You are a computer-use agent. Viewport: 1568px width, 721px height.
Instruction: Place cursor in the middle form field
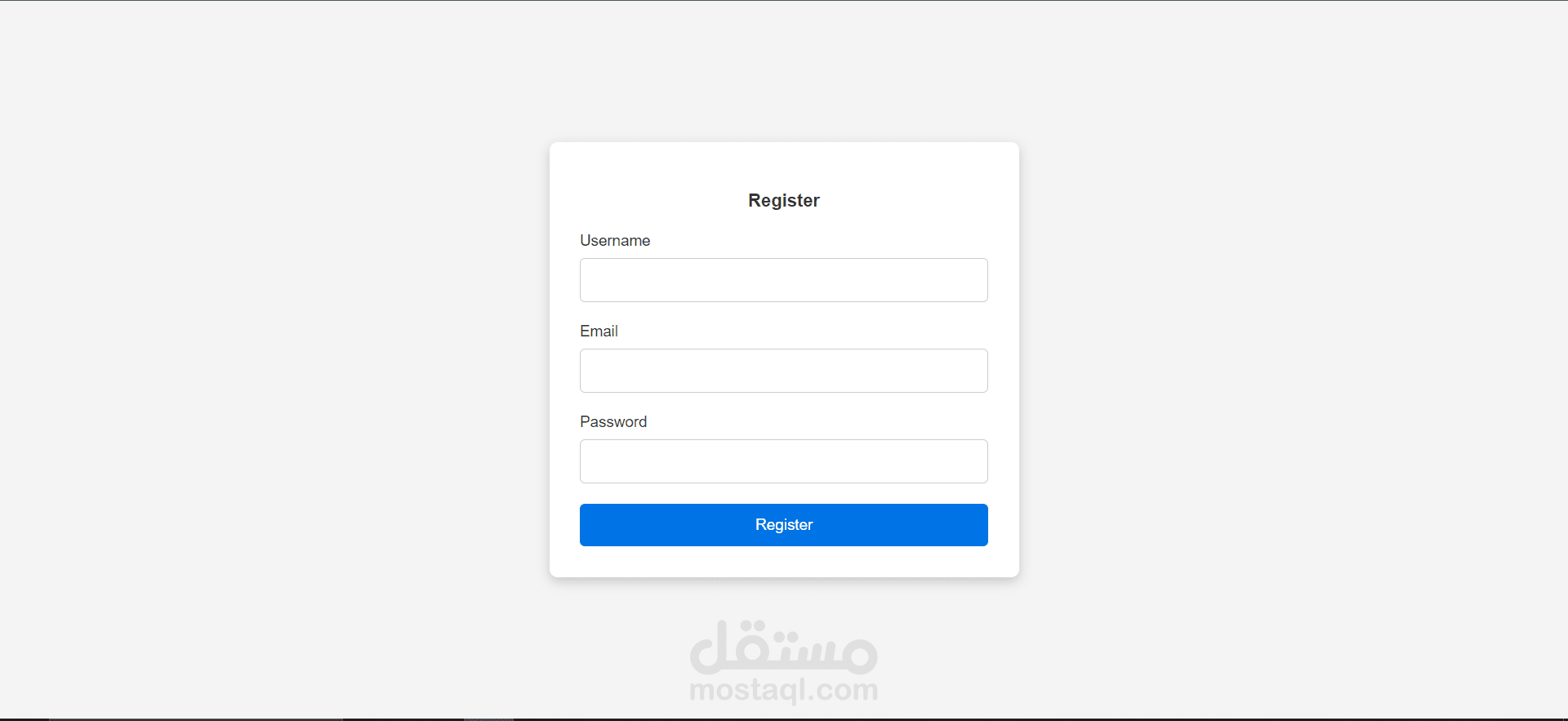pyautogui.click(x=784, y=371)
